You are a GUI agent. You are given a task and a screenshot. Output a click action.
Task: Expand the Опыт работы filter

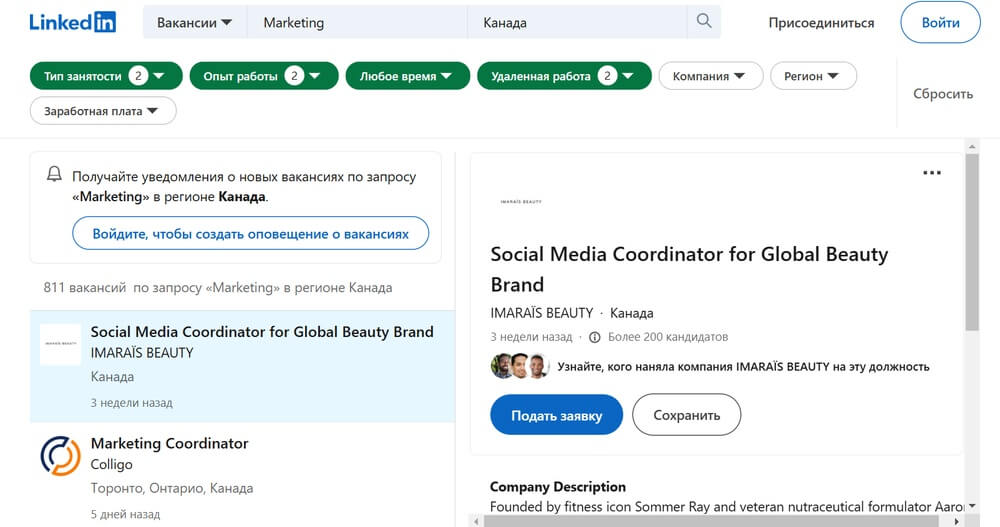(x=264, y=76)
